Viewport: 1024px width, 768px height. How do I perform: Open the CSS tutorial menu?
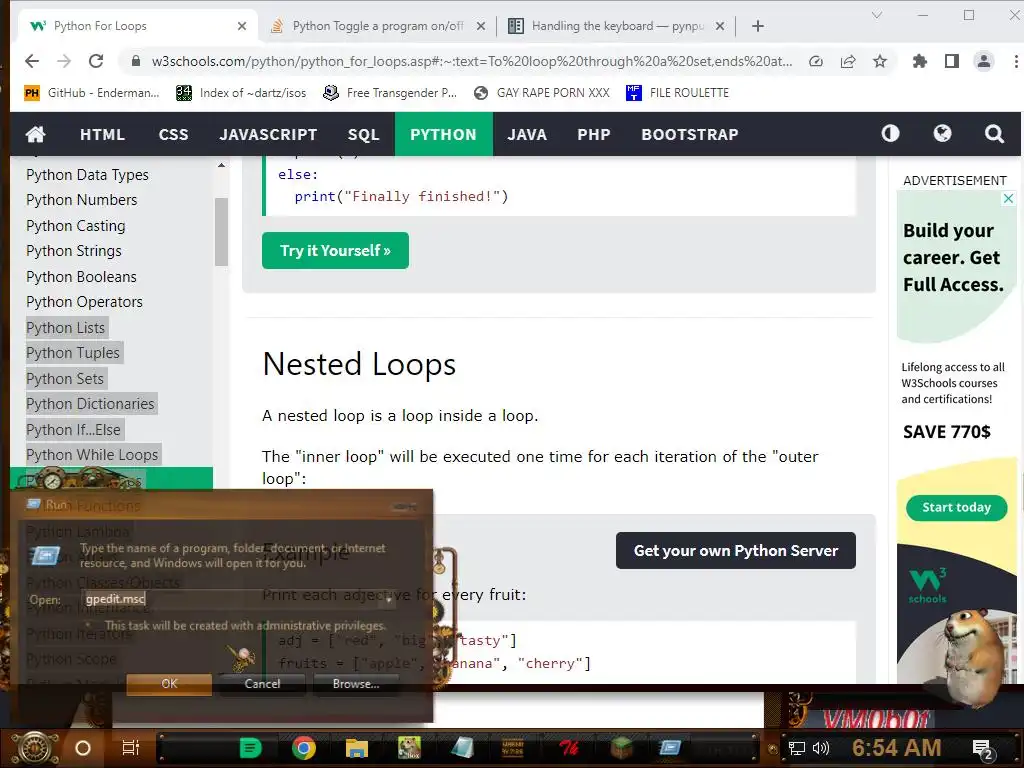[x=173, y=135]
